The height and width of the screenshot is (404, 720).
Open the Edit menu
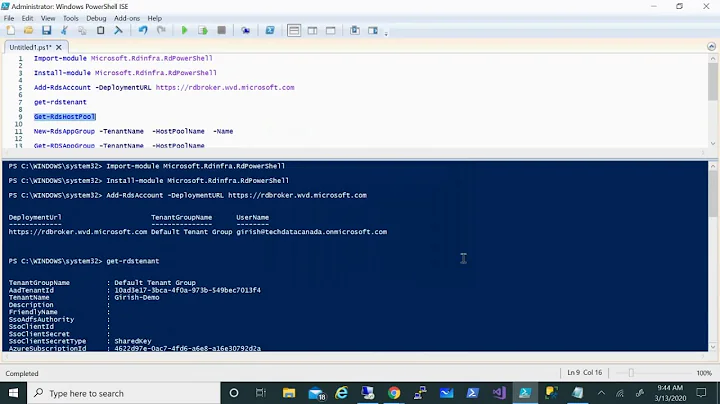point(28,18)
